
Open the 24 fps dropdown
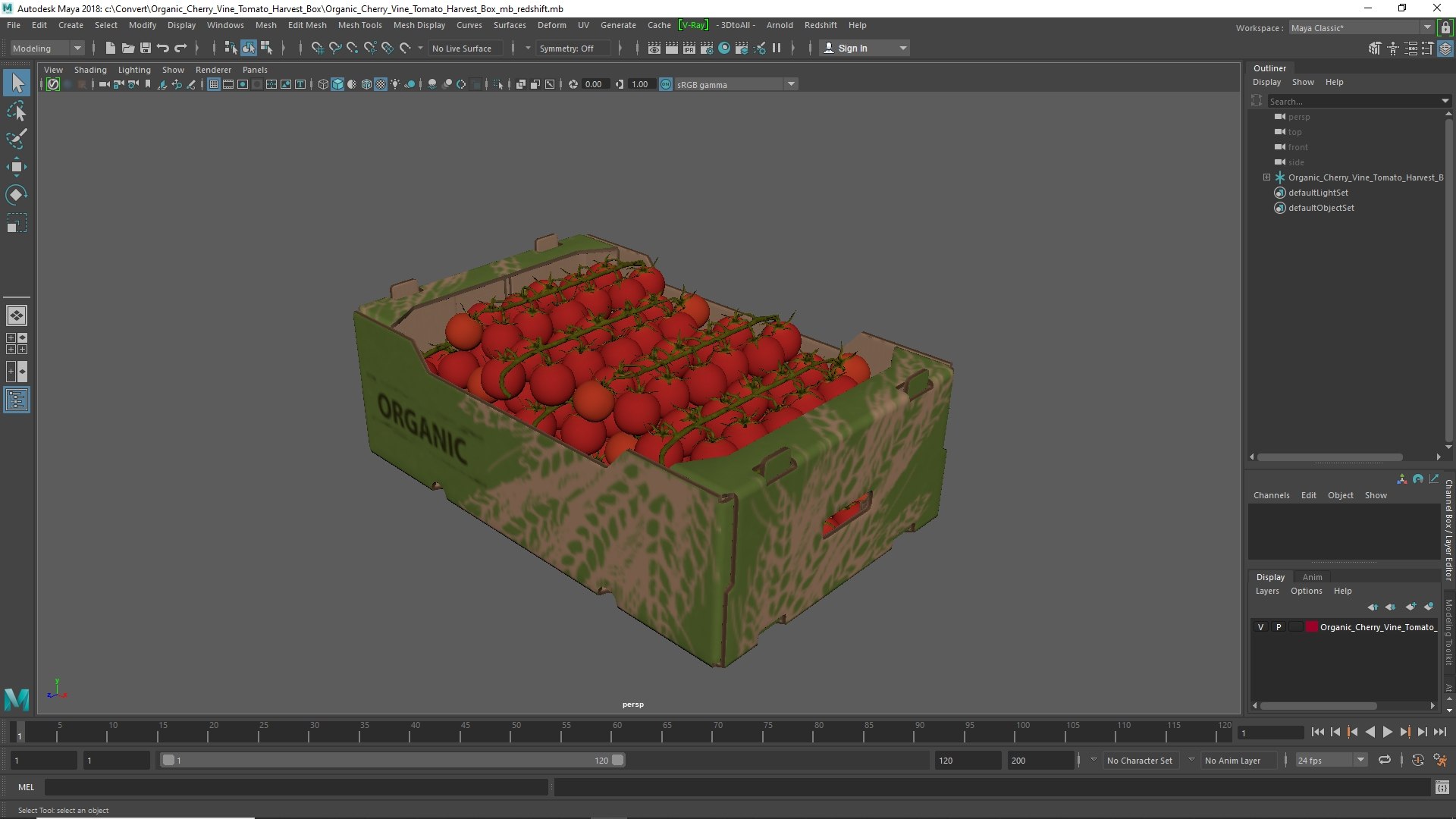tap(1331, 760)
